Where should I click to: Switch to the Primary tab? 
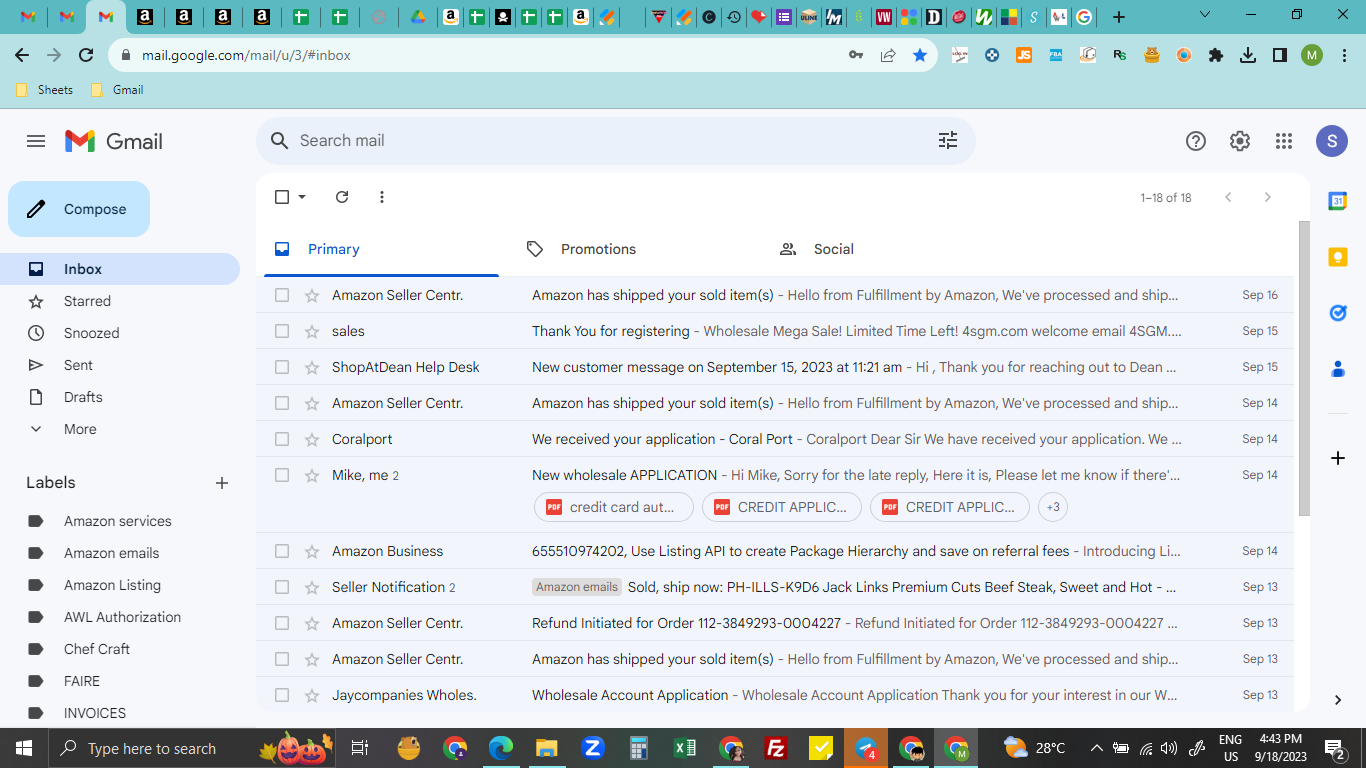381,249
